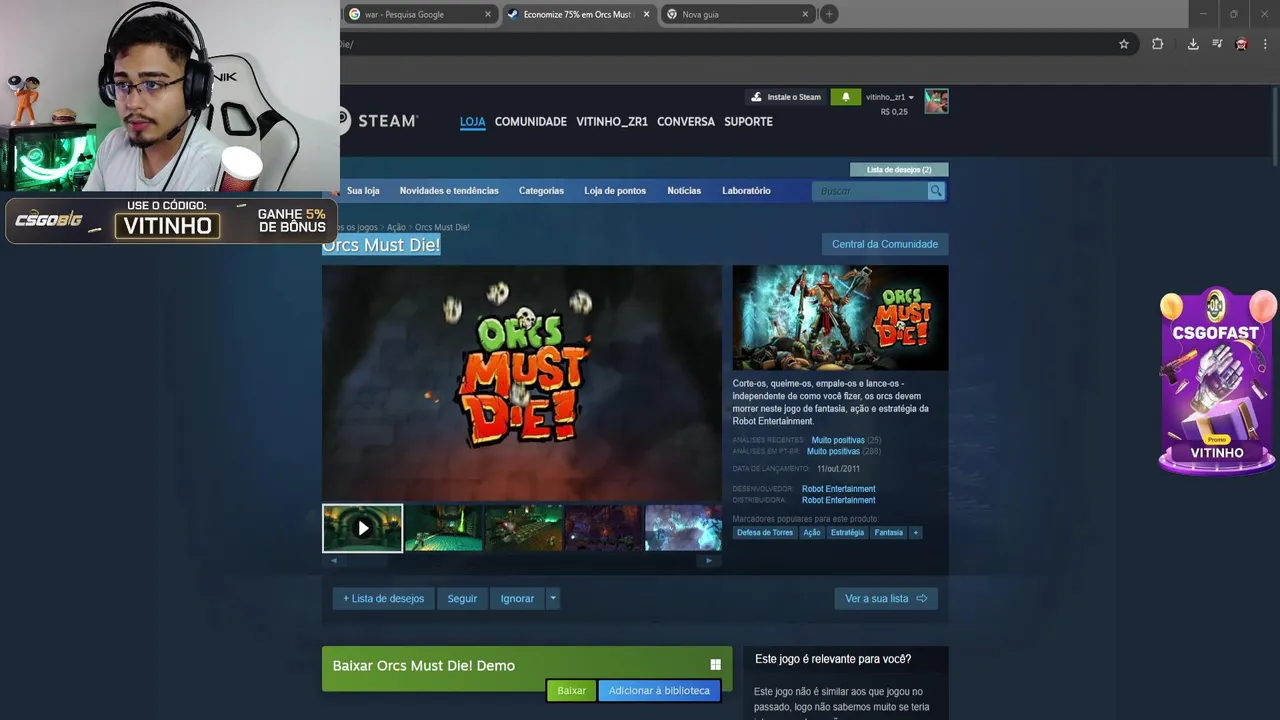Expand Ignorar options dropdown arrow
This screenshot has width=1280, height=720.
[553, 598]
